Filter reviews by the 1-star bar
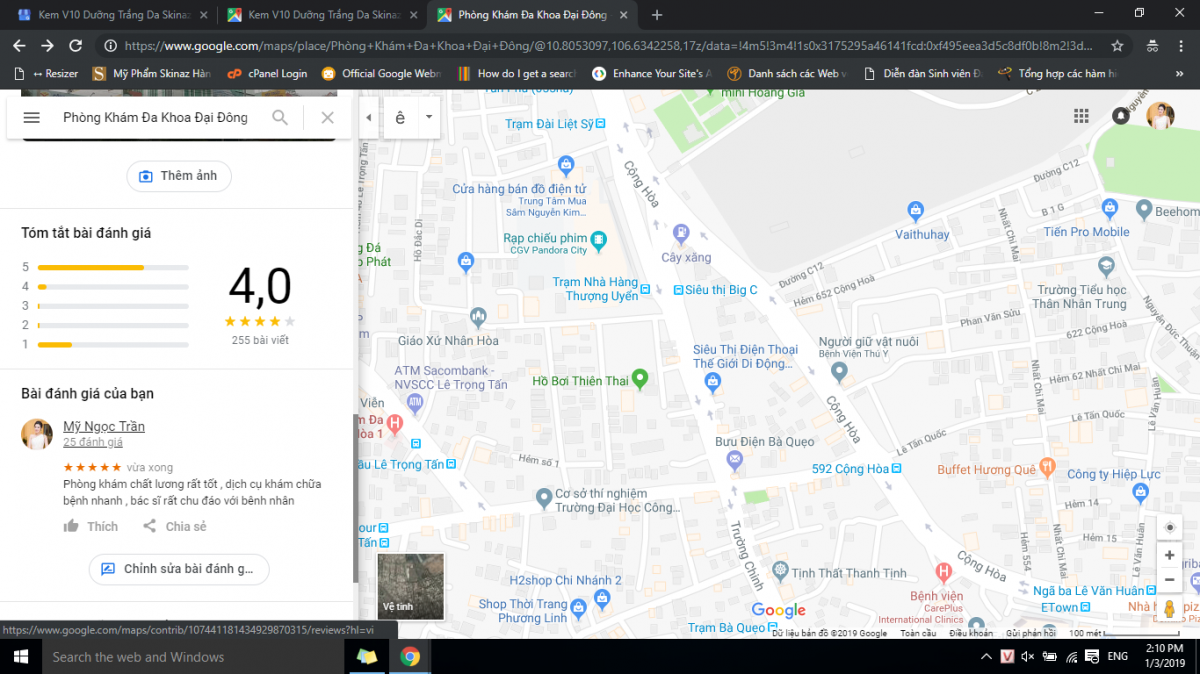 coord(113,344)
